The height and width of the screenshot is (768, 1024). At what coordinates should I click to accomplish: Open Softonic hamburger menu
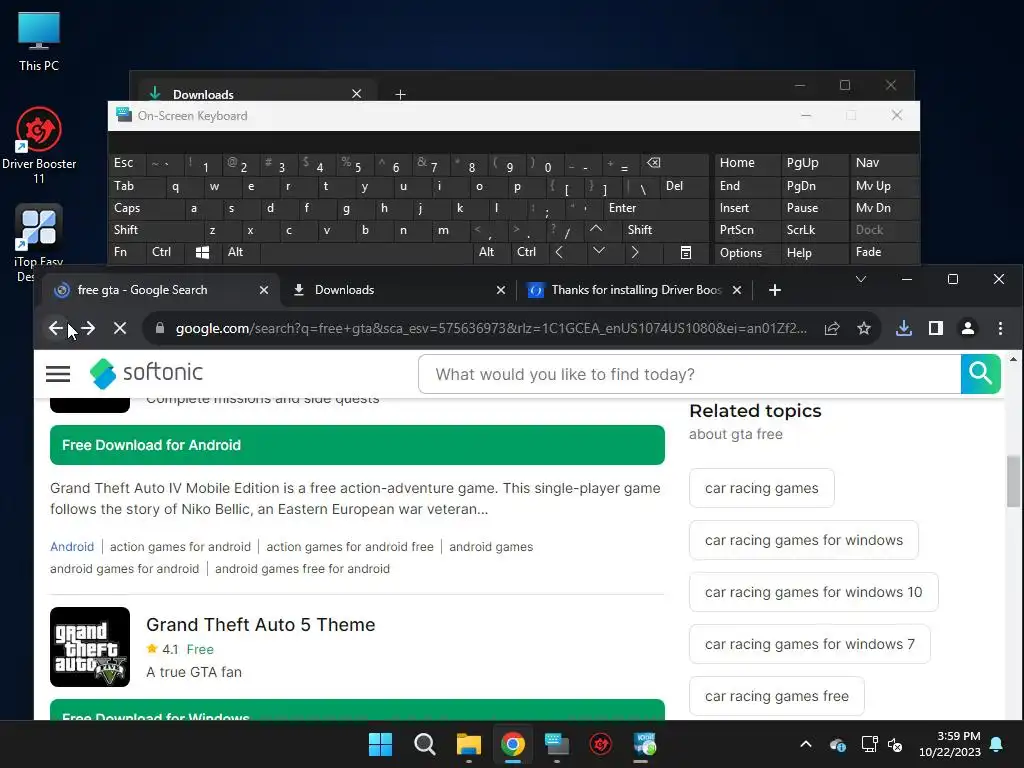tap(58, 374)
